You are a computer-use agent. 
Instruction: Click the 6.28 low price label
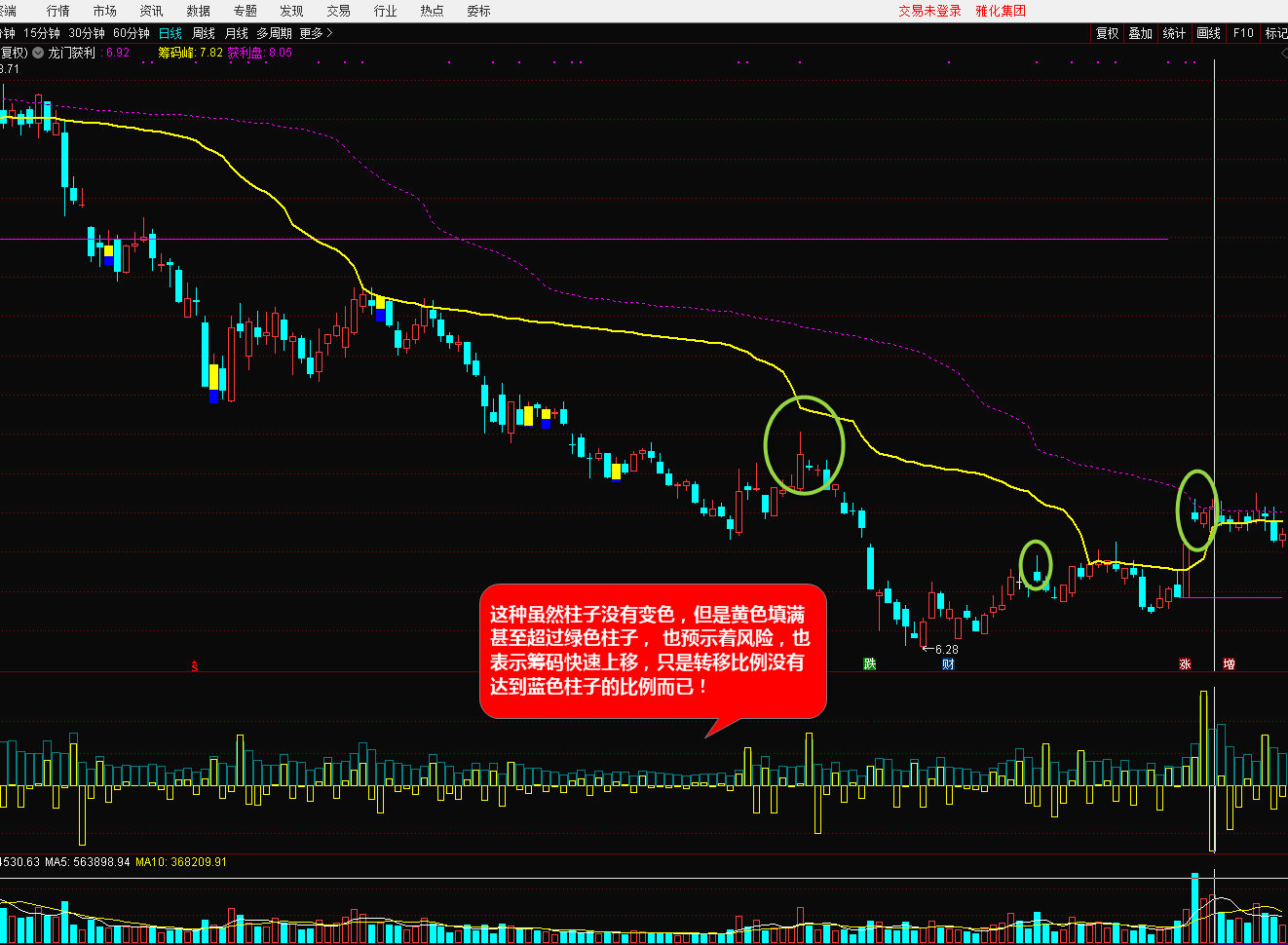946,649
